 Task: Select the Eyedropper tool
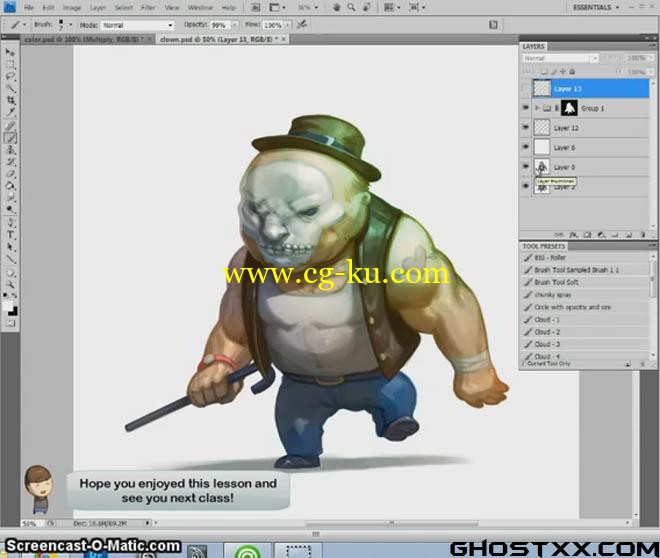(x=10, y=112)
